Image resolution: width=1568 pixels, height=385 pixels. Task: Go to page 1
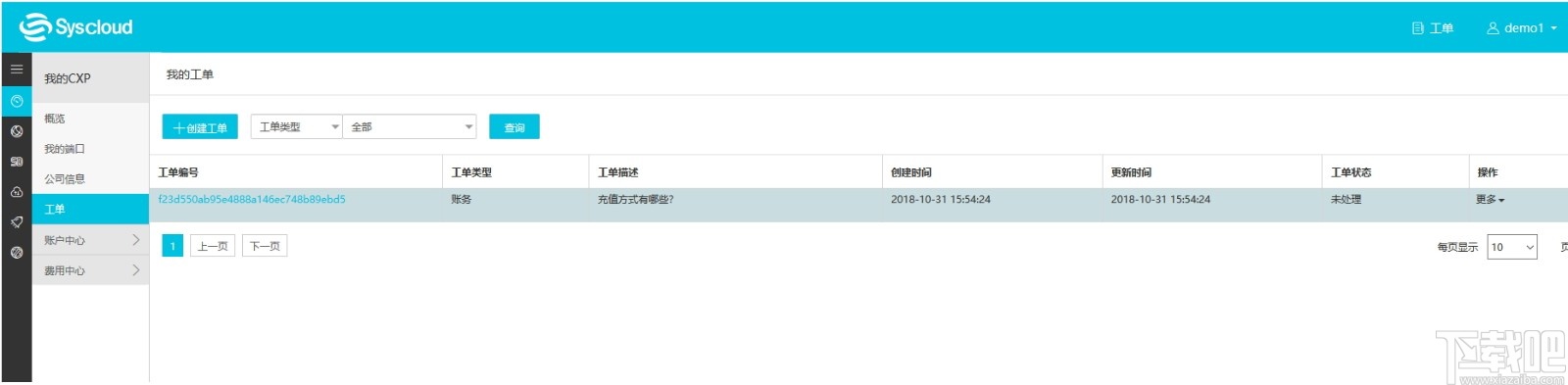pos(172,246)
